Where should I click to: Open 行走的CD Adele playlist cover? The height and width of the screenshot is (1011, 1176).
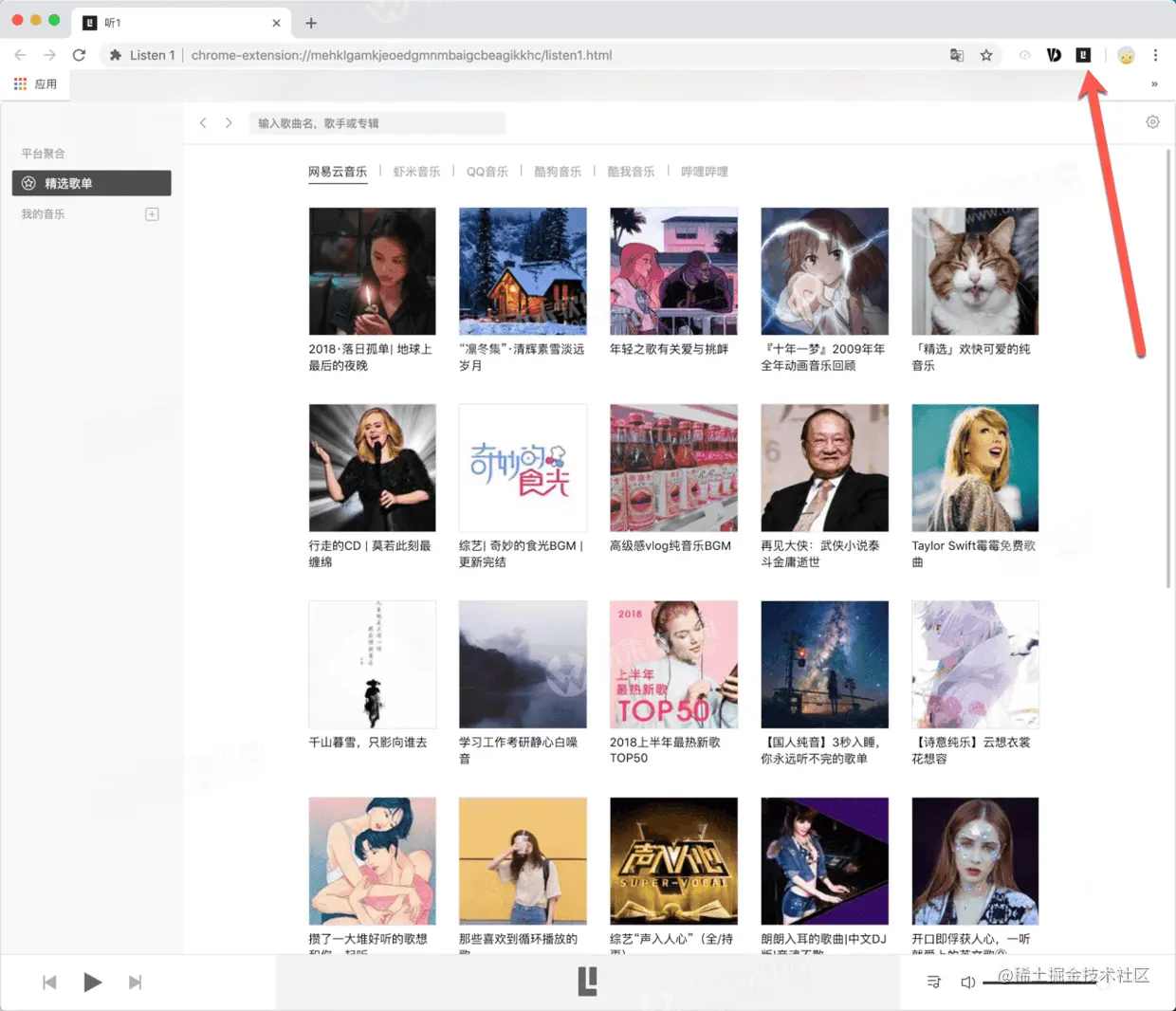tap(372, 468)
